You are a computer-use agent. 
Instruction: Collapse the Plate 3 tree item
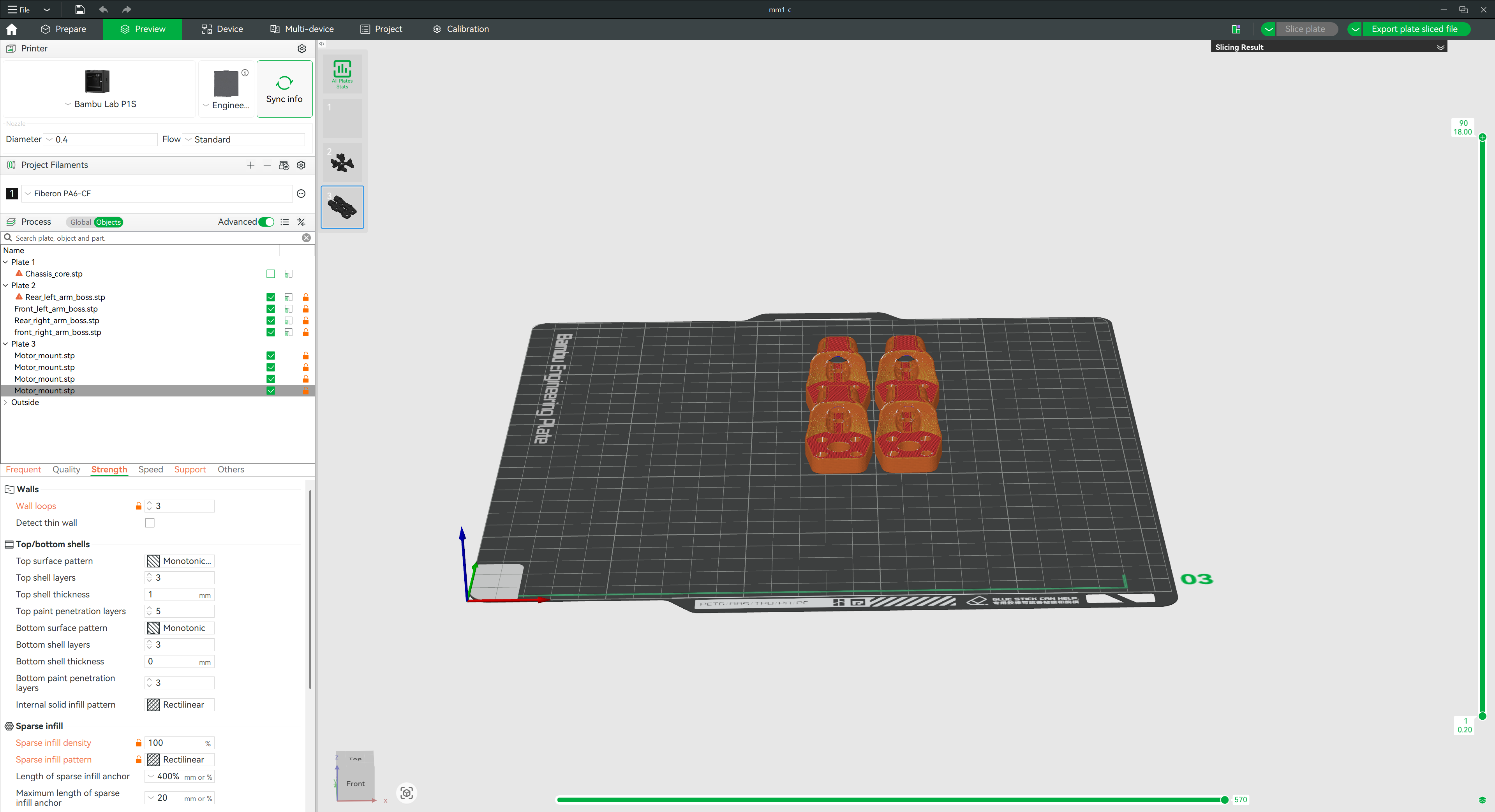[x=5, y=343]
